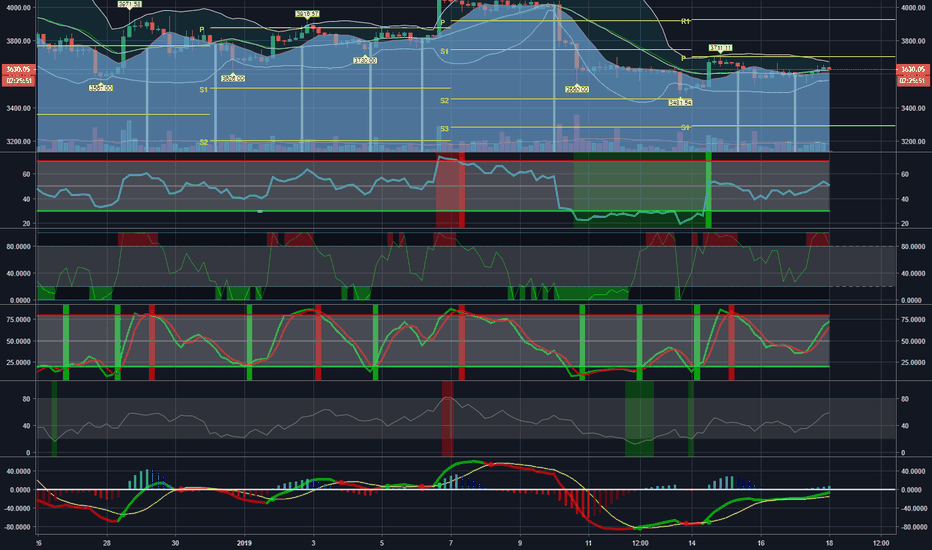The height and width of the screenshot is (550, 932).
Task: Click the red upper threshold line in the RSI pane
Action: coord(433,161)
